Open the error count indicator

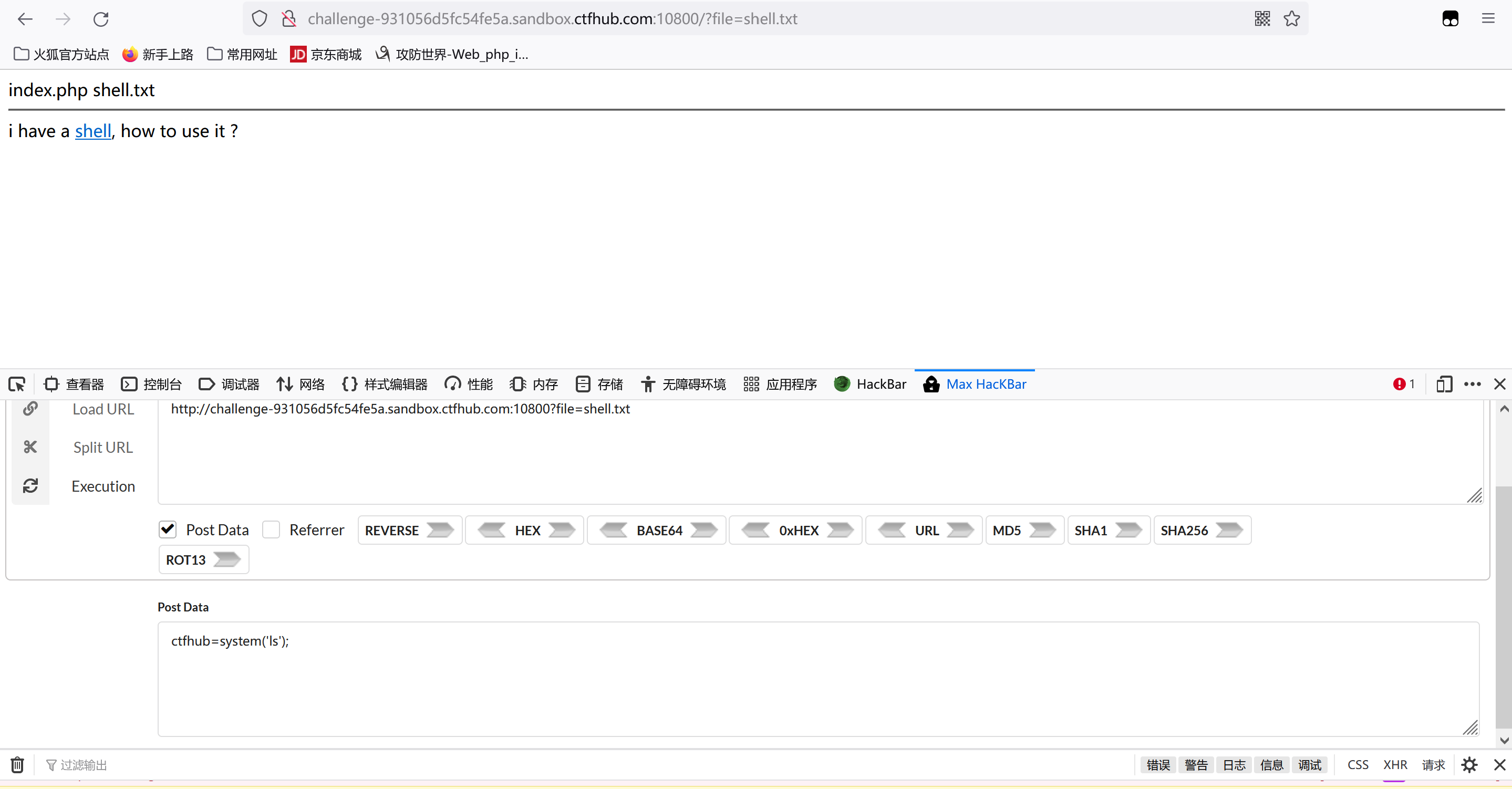click(1403, 384)
